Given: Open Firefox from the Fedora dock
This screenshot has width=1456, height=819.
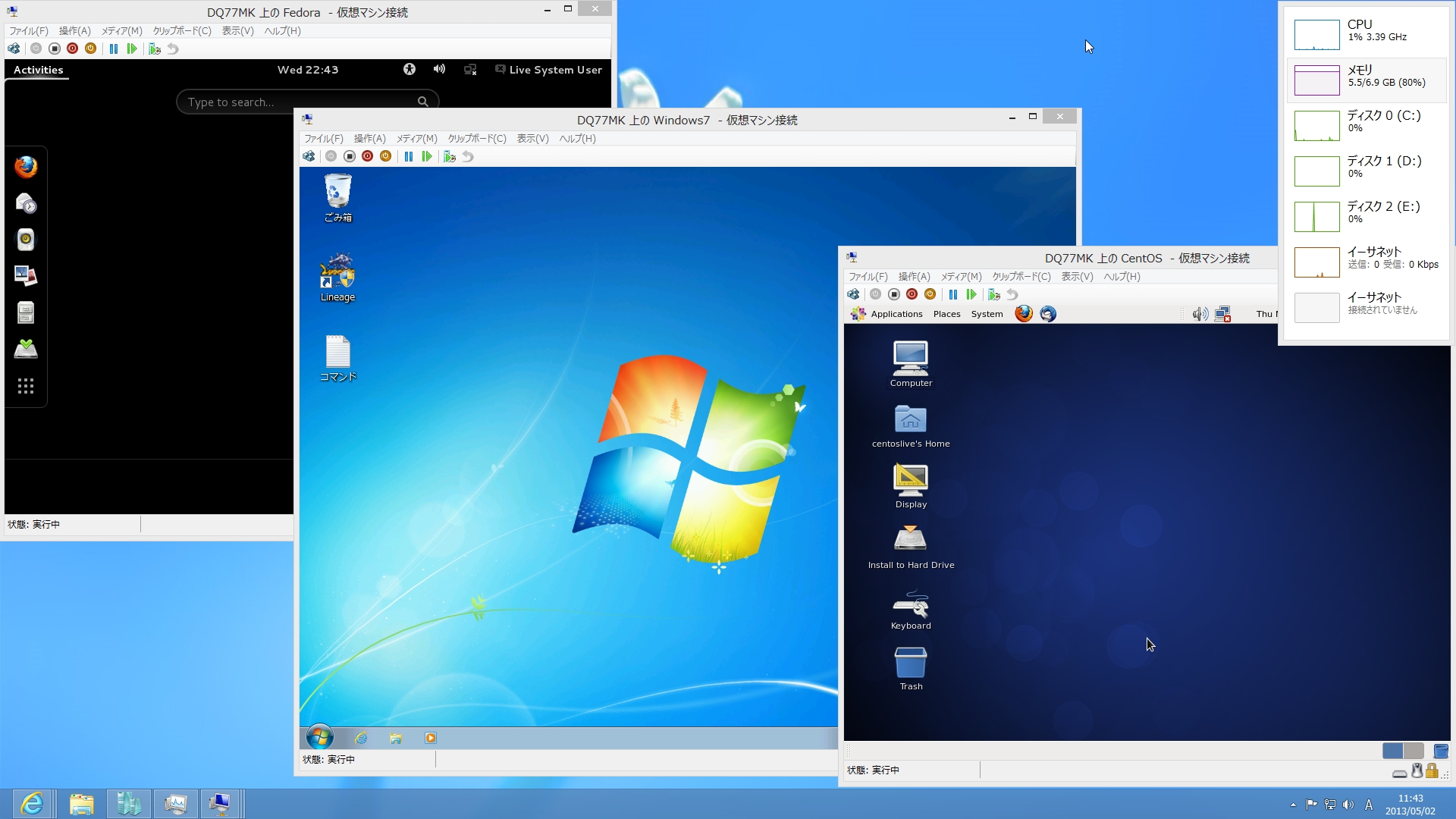Looking at the screenshot, I should (x=26, y=167).
